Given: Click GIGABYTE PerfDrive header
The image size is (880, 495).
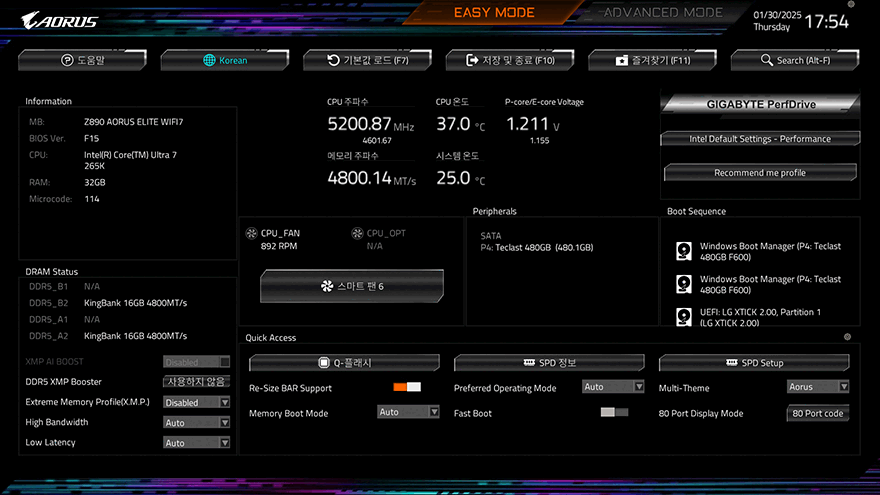Looking at the screenshot, I should [x=760, y=104].
